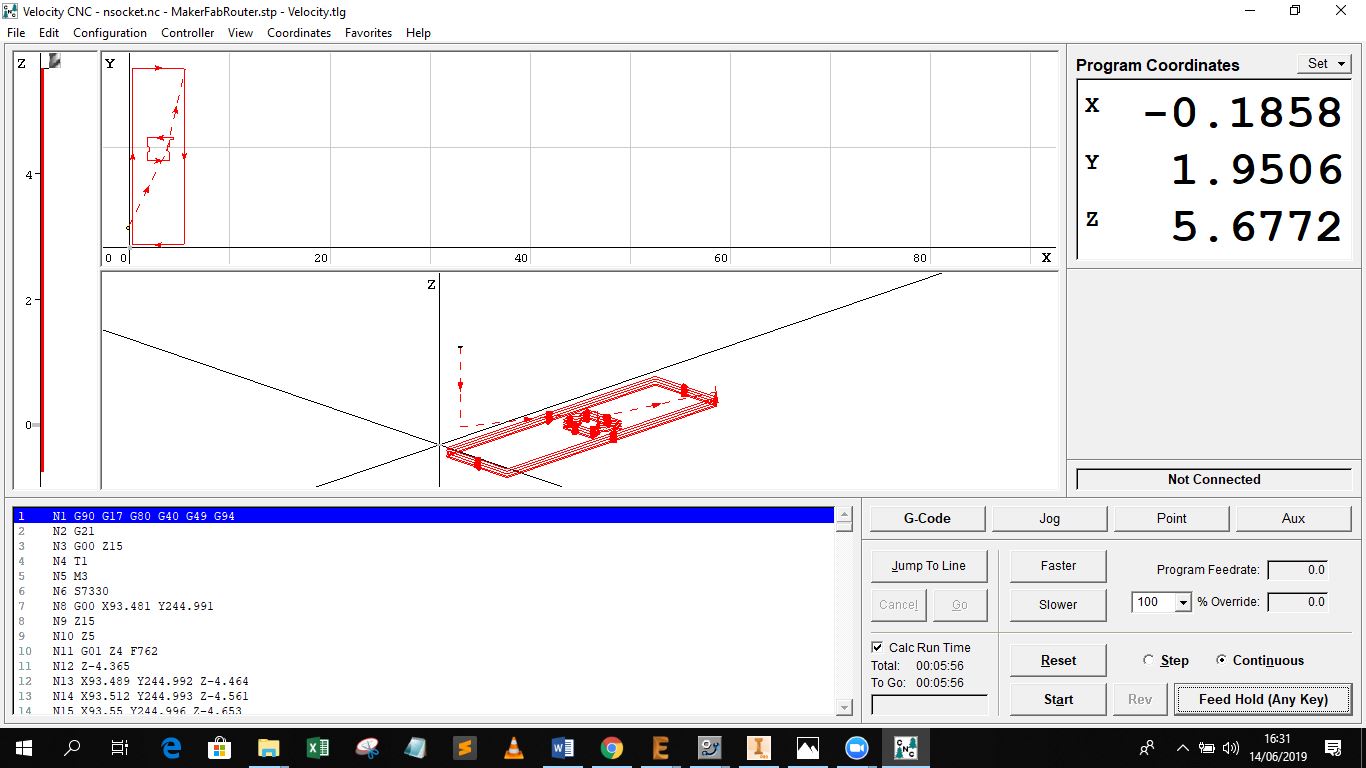Open the Windows Start menu

[23, 747]
